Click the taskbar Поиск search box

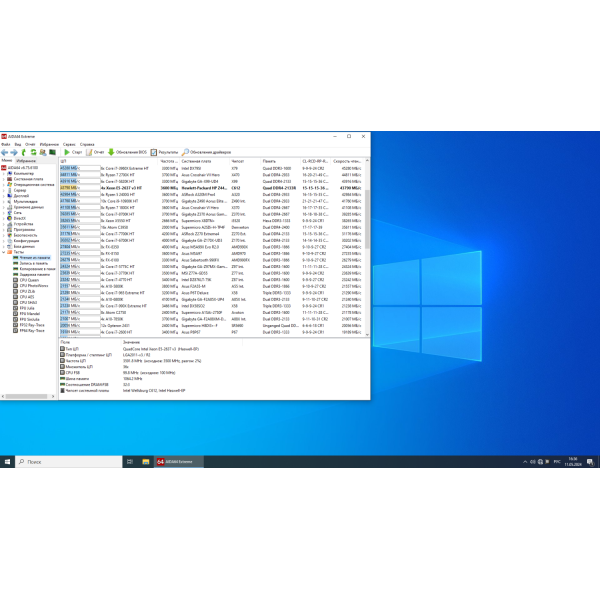[69, 462]
